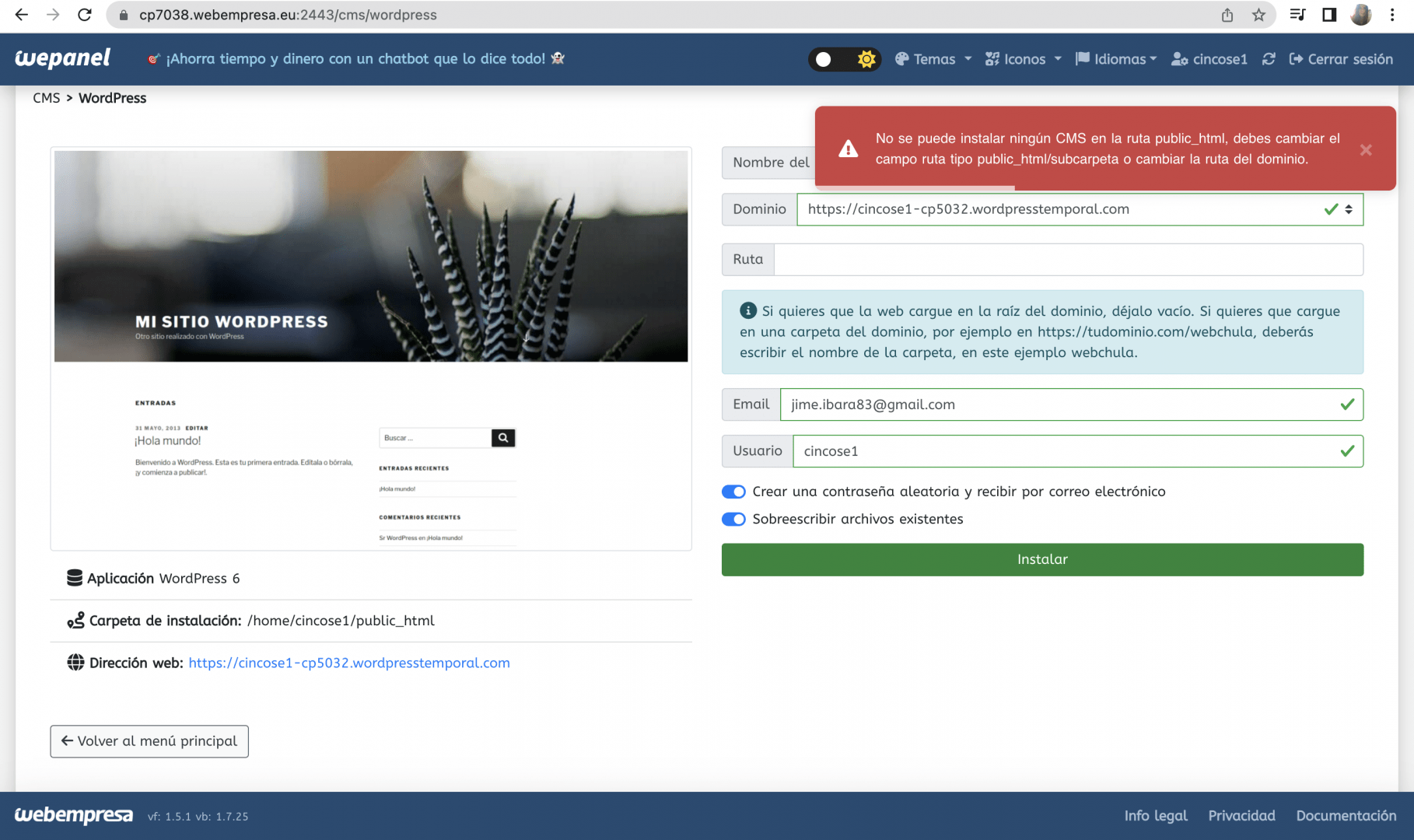Open Privacidad footer link
This screenshot has width=1414, height=840.
(1241, 815)
